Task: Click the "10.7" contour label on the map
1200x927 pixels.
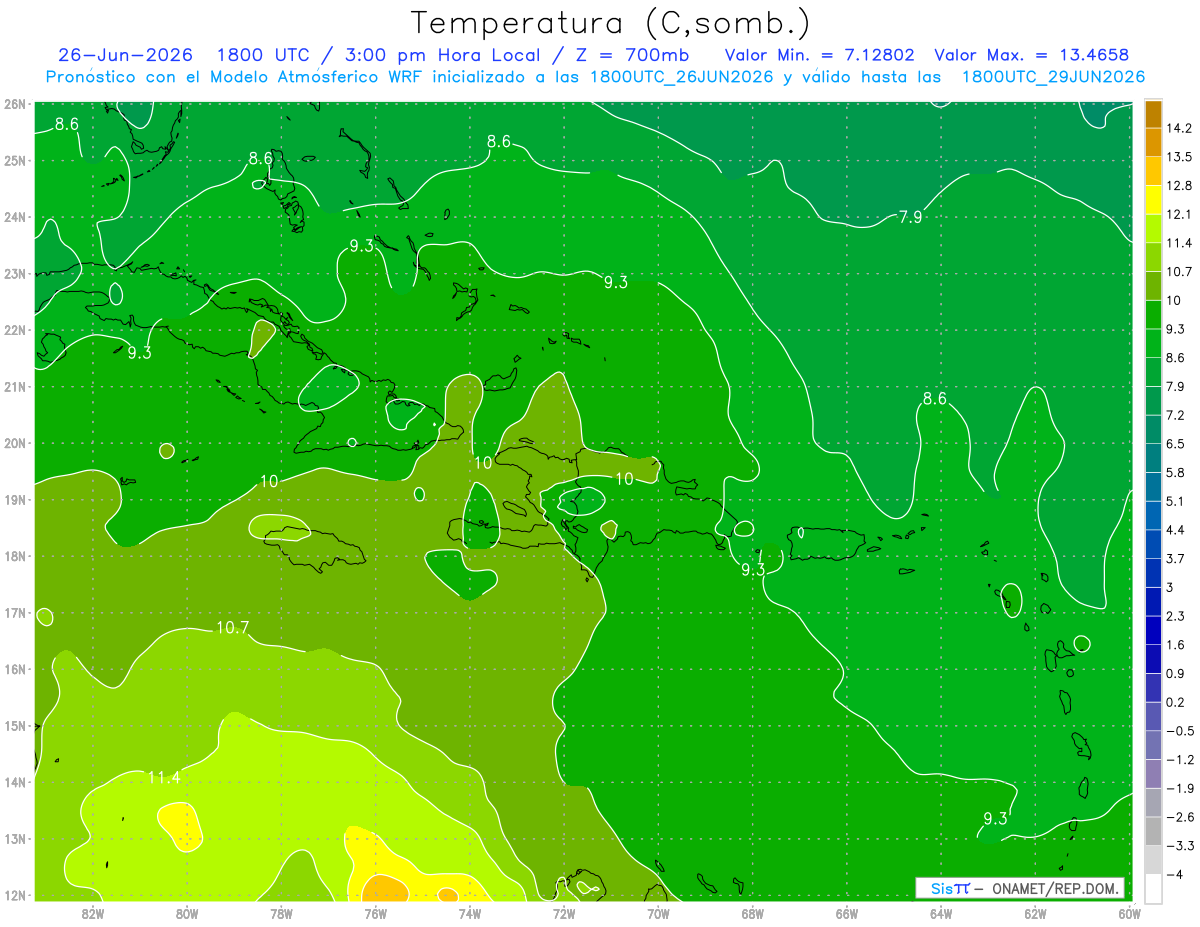Action: click(232, 628)
